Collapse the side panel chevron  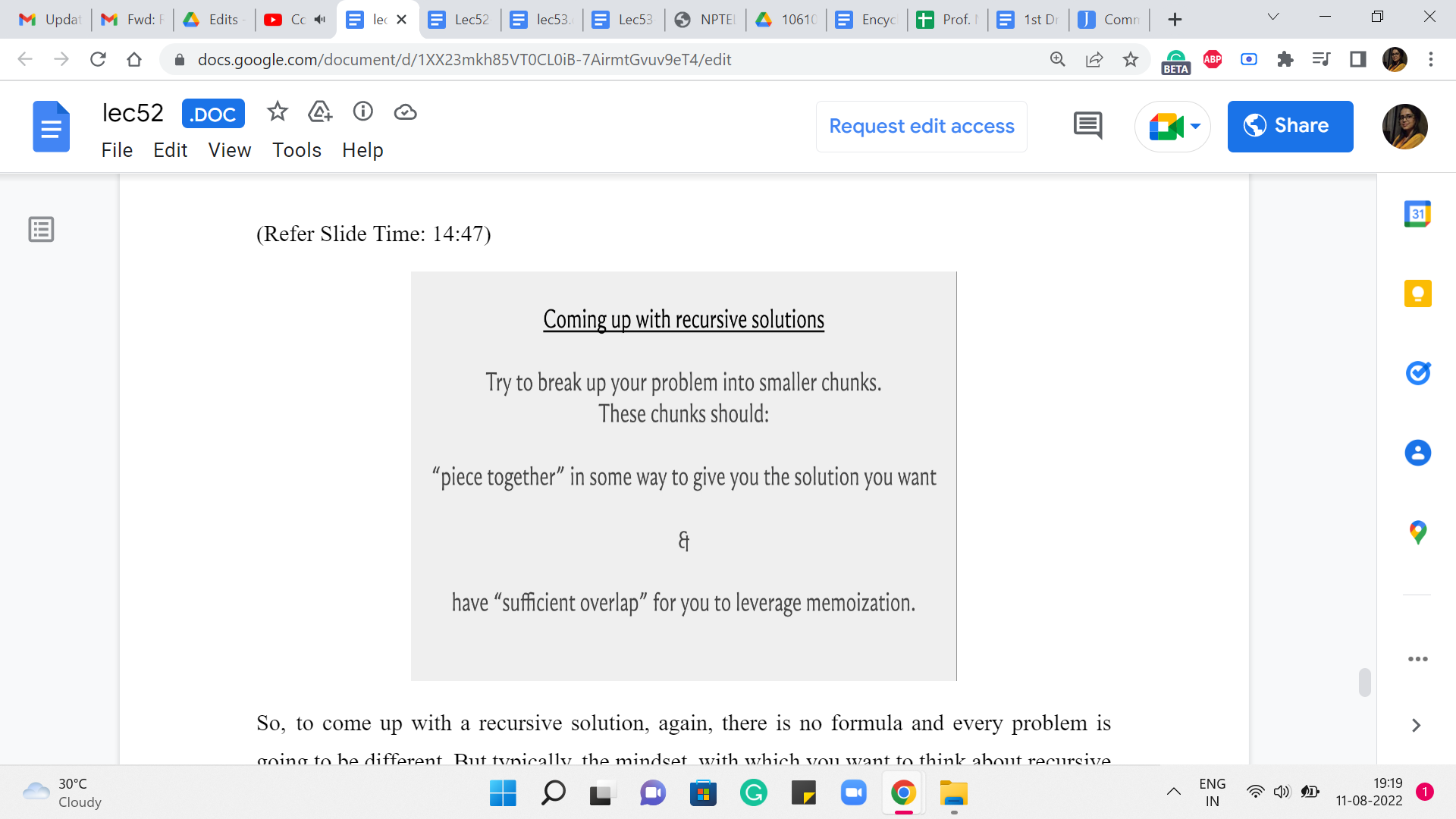(1416, 725)
